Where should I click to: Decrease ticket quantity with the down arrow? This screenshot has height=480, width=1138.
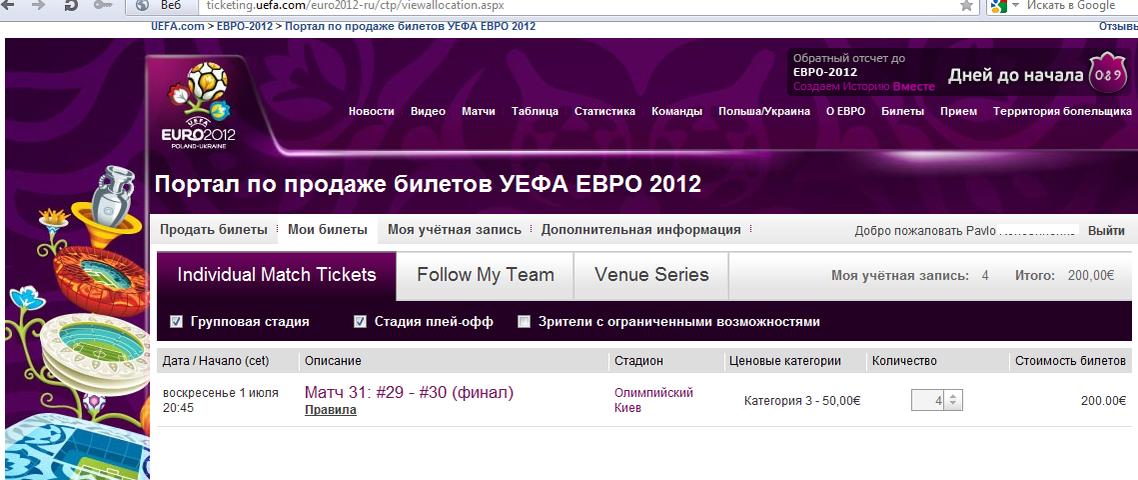pyautogui.click(x=953, y=404)
